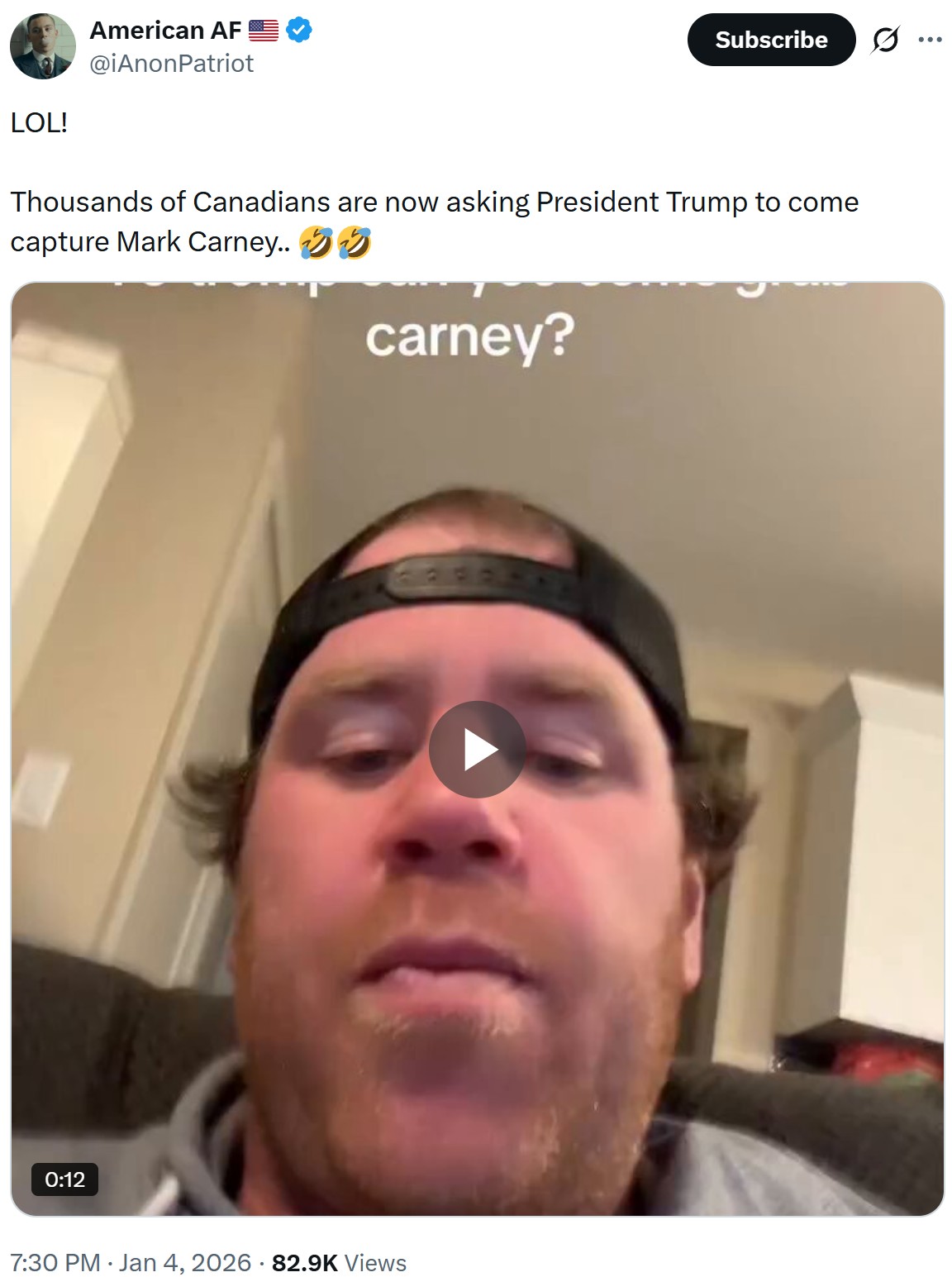Subscribe to this account
Viewport: 952px width, 1277px height.
[771, 40]
